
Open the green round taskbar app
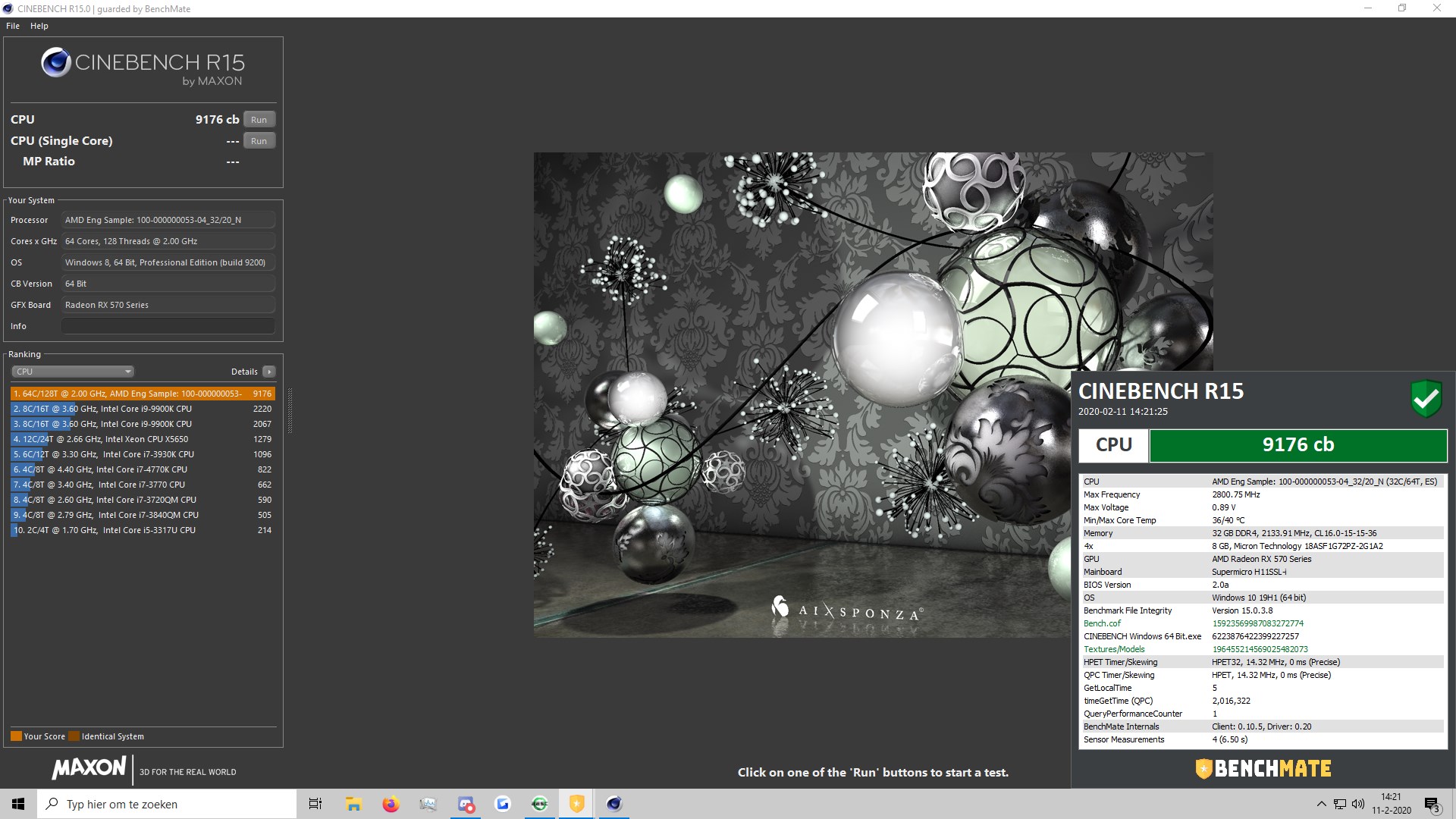540,804
